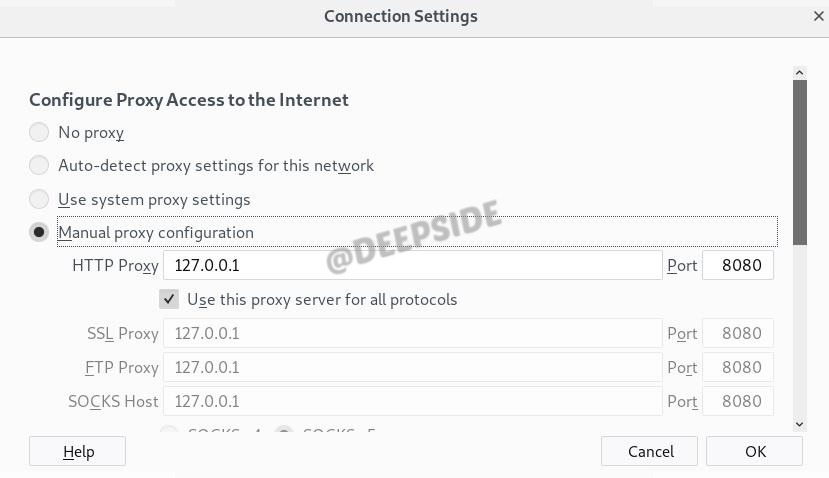Click the HTTP Proxy address field
Image resolution: width=829 pixels, height=478 pixels.
pyautogui.click(x=412, y=265)
